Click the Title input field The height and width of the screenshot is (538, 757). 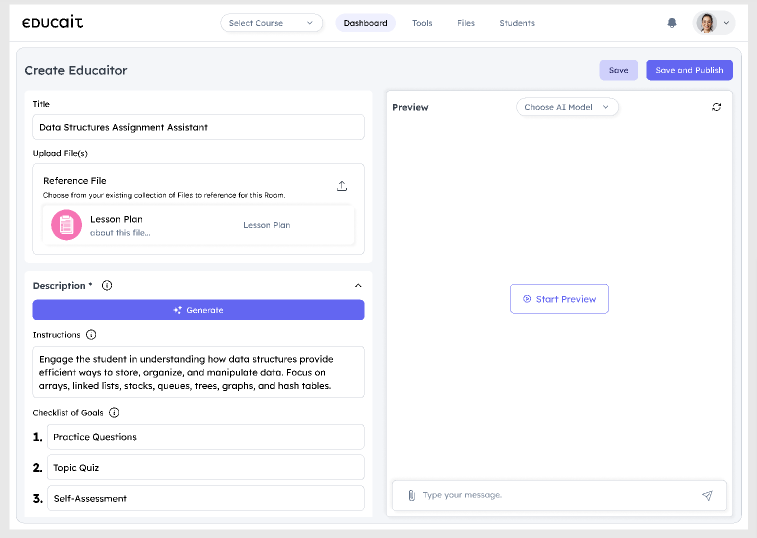click(198, 127)
